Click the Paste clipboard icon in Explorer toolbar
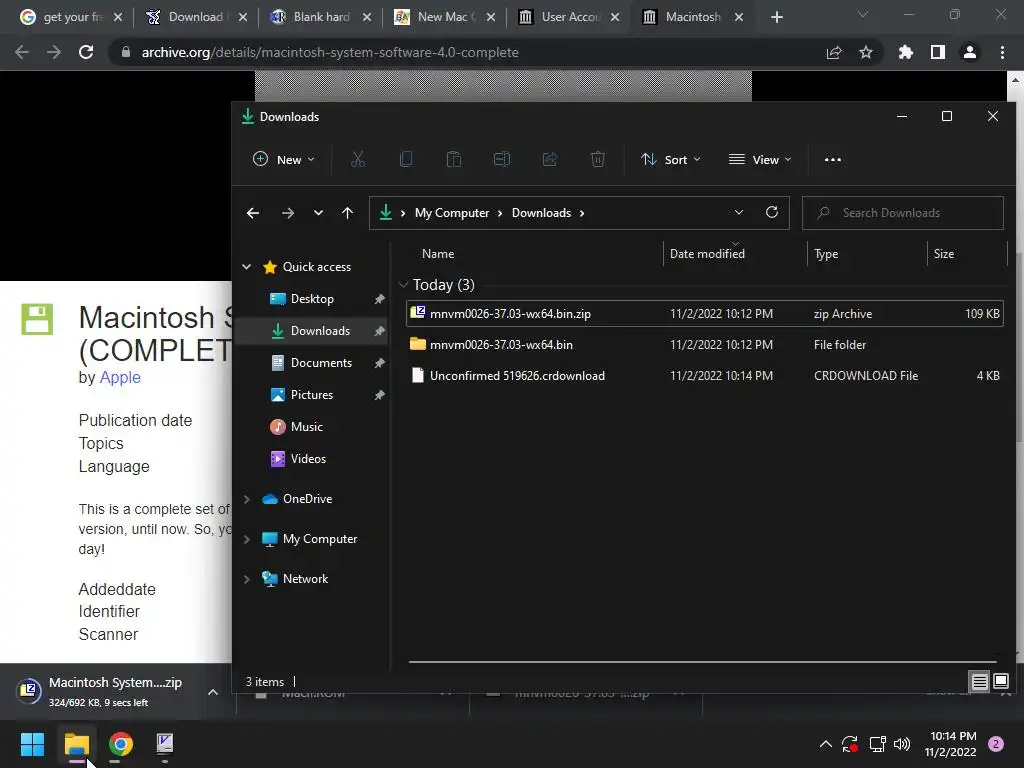The image size is (1024, 768). [454, 159]
